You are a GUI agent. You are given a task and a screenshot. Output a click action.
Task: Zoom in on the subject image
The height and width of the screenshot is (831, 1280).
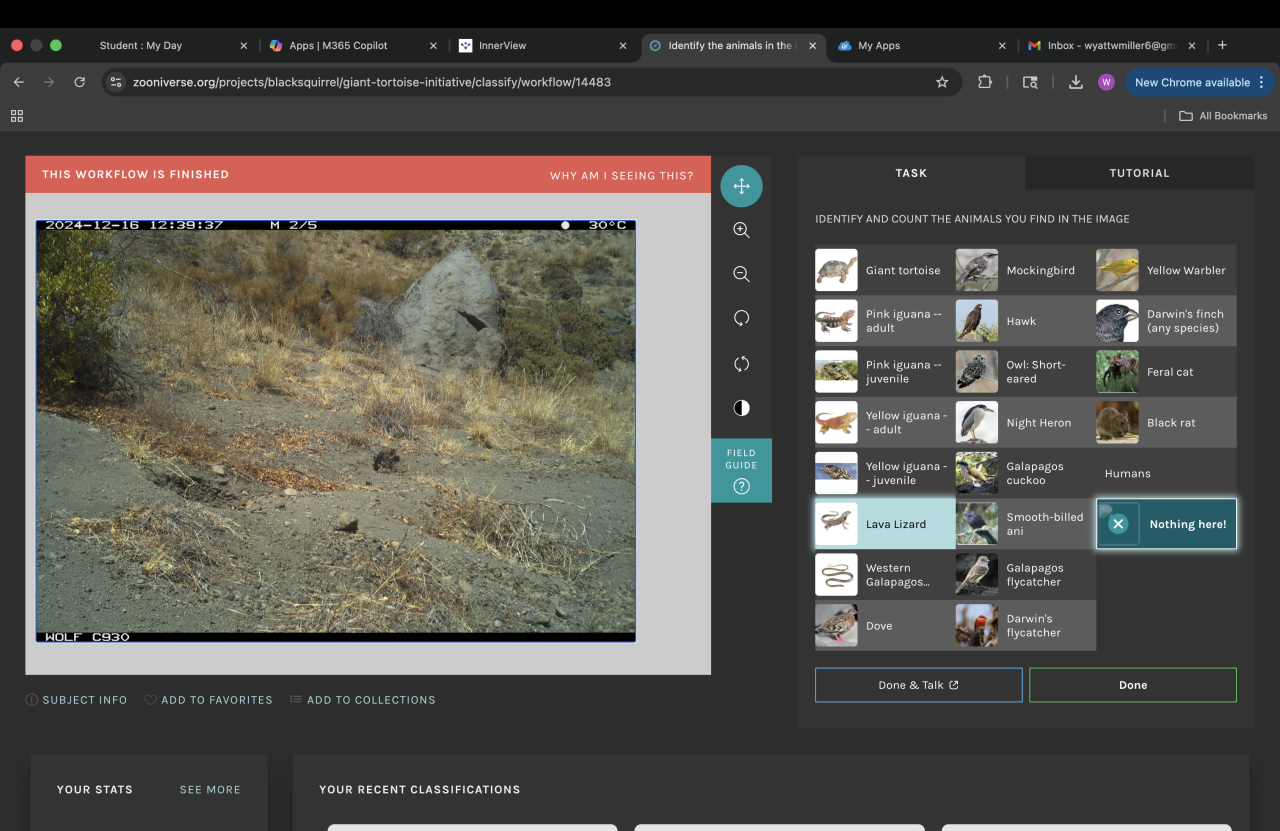tap(741, 230)
